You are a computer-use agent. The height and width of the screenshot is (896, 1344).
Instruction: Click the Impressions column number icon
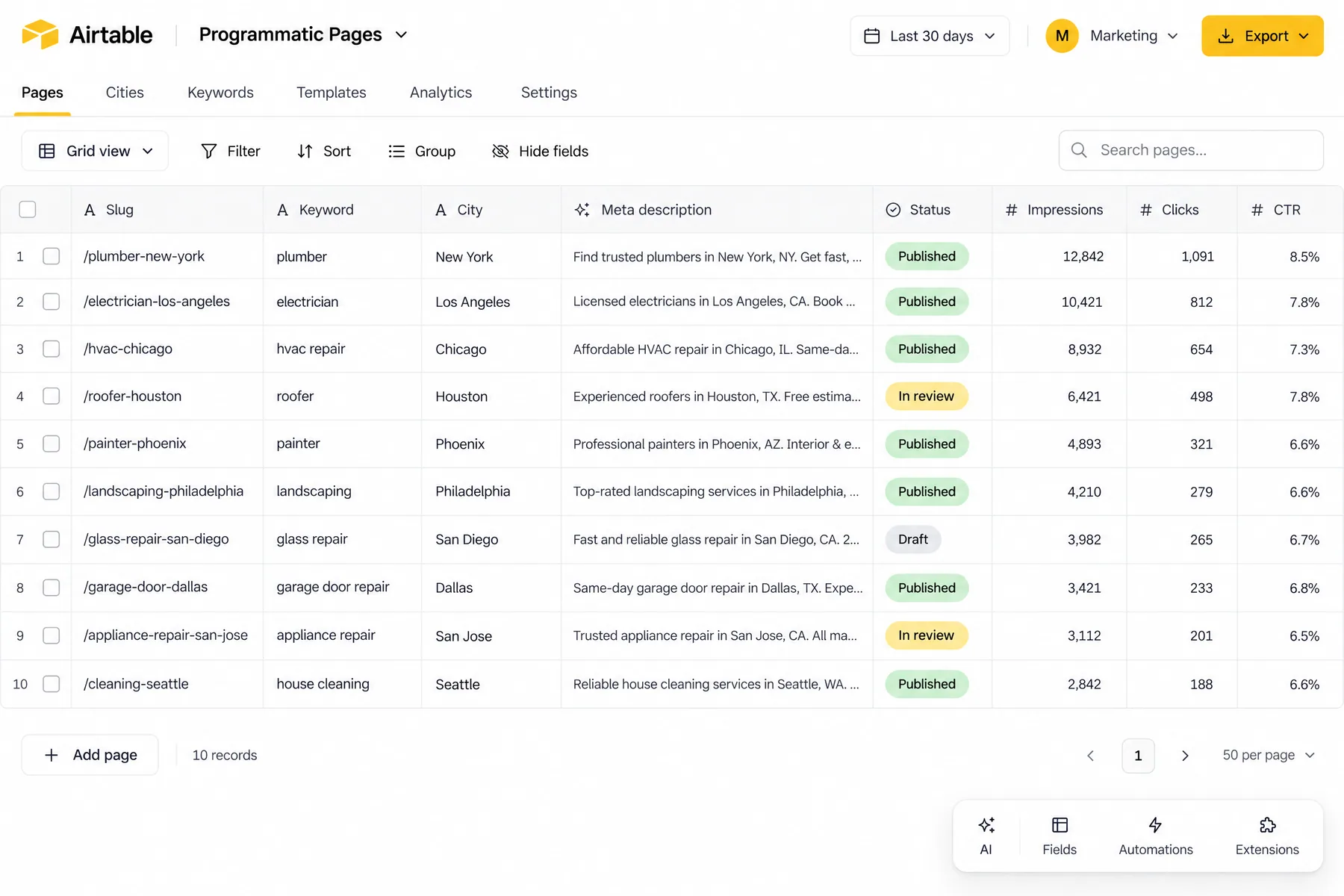coord(1011,210)
